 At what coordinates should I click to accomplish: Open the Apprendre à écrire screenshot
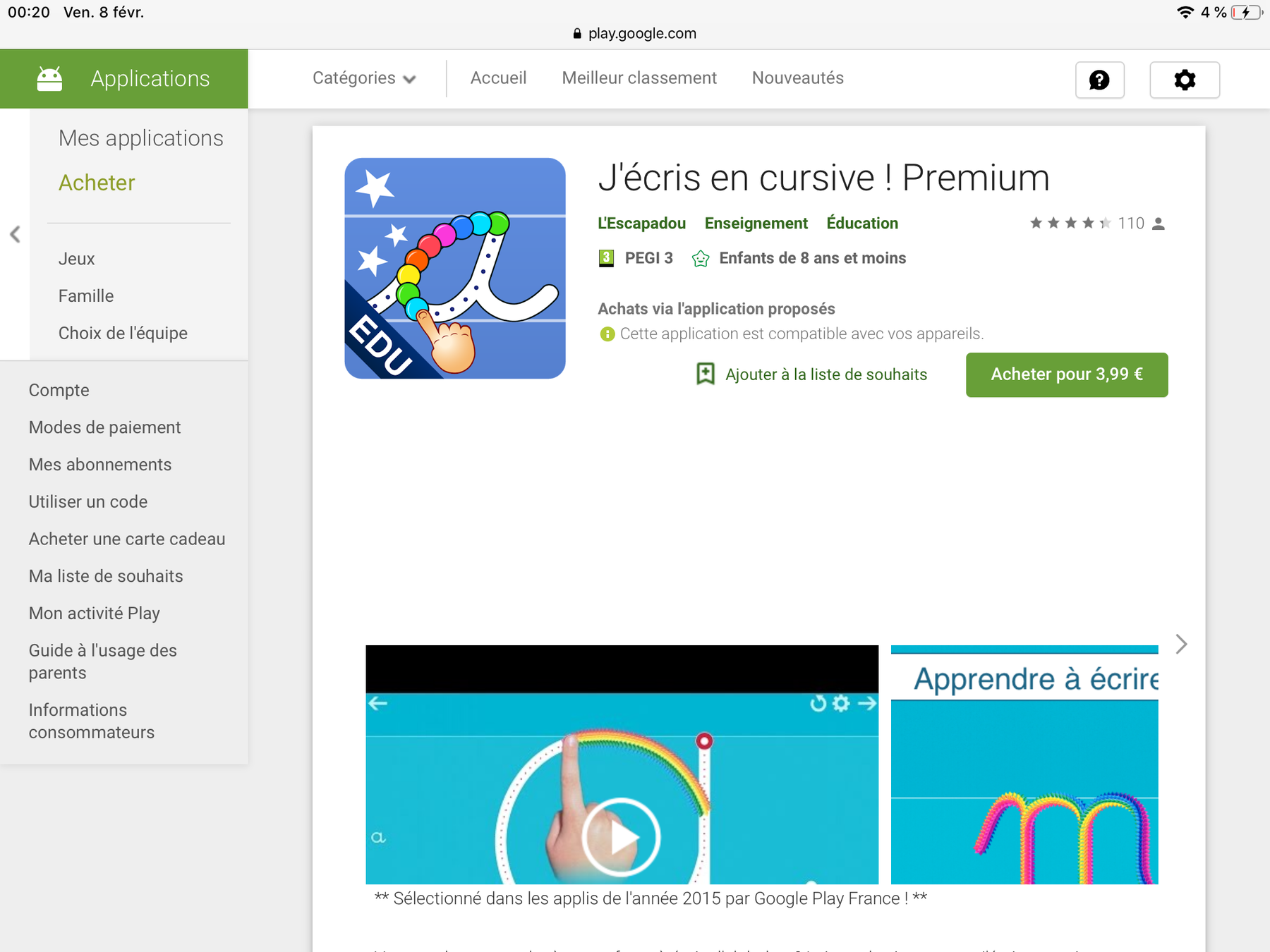coord(1024,764)
